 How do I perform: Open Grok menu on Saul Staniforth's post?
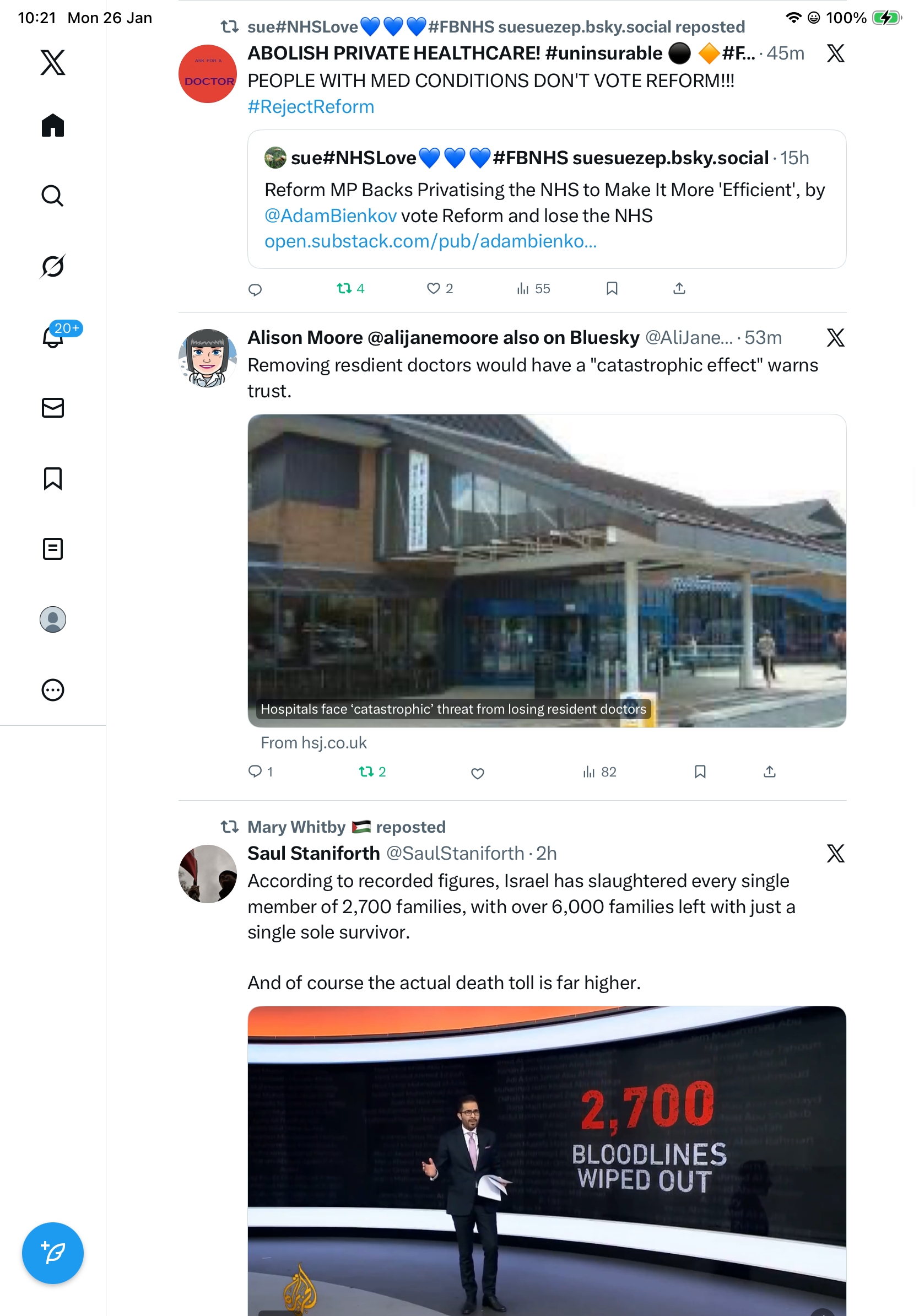point(835,853)
